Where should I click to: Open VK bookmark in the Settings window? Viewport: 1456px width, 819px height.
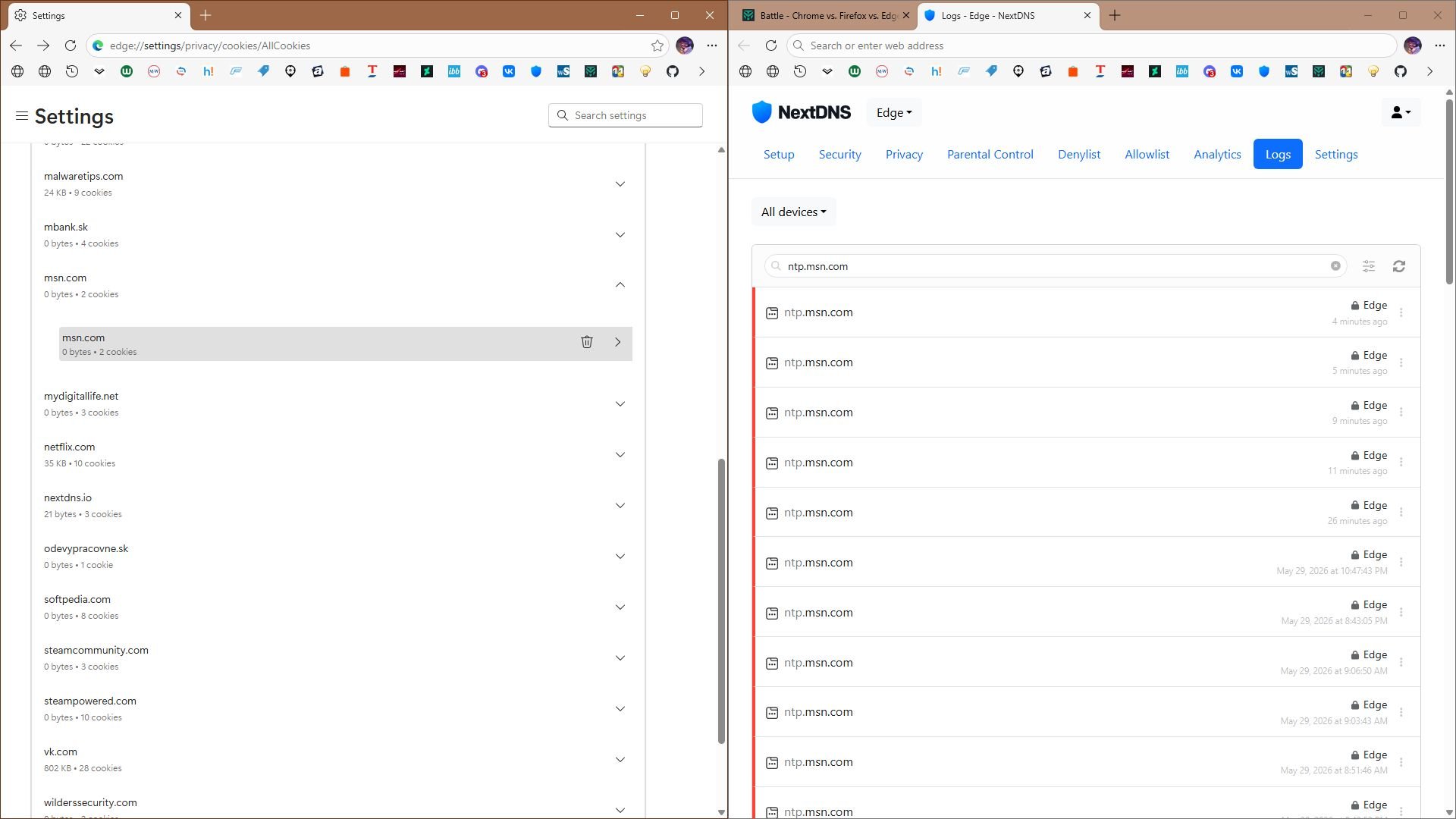pyautogui.click(x=509, y=71)
